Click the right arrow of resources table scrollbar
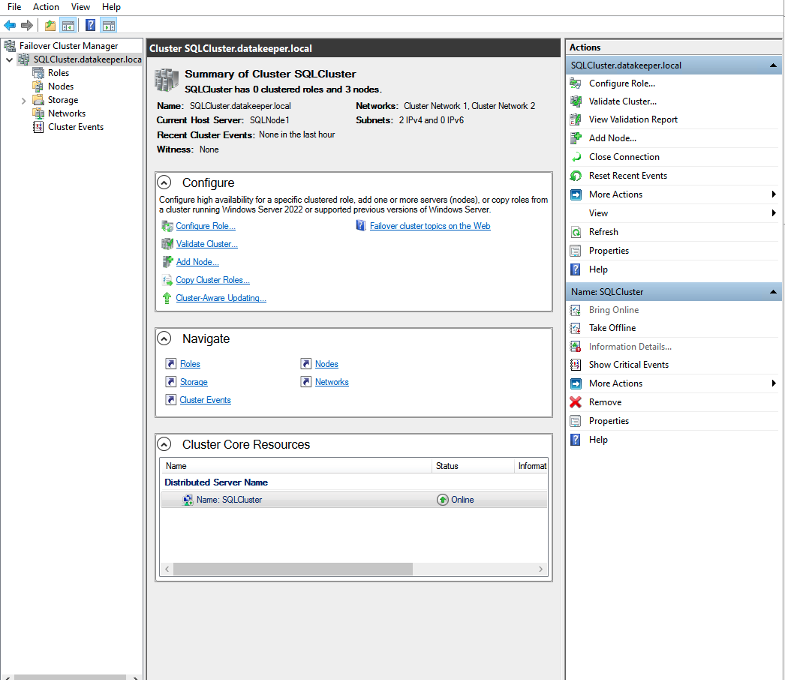The width and height of the screenshot is (785, 680). point(541,569)
